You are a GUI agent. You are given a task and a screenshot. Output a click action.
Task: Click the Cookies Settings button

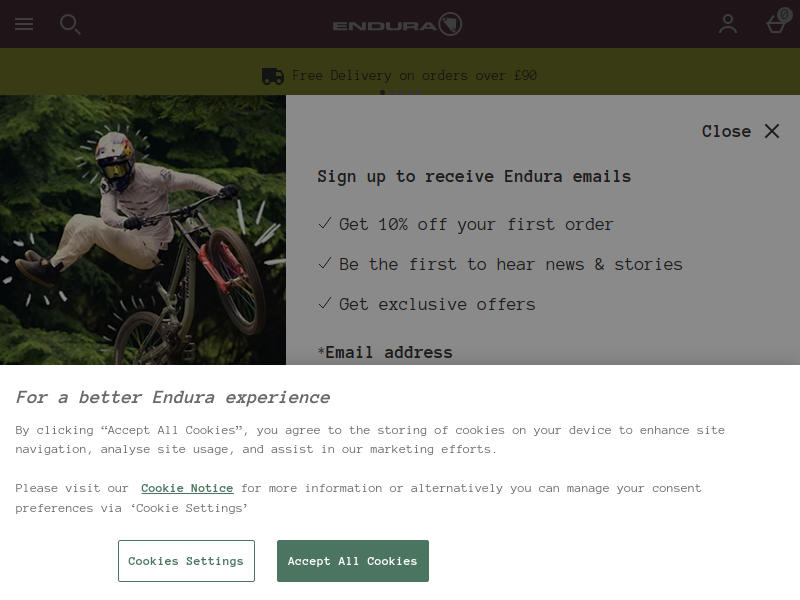tap(186, 561)
